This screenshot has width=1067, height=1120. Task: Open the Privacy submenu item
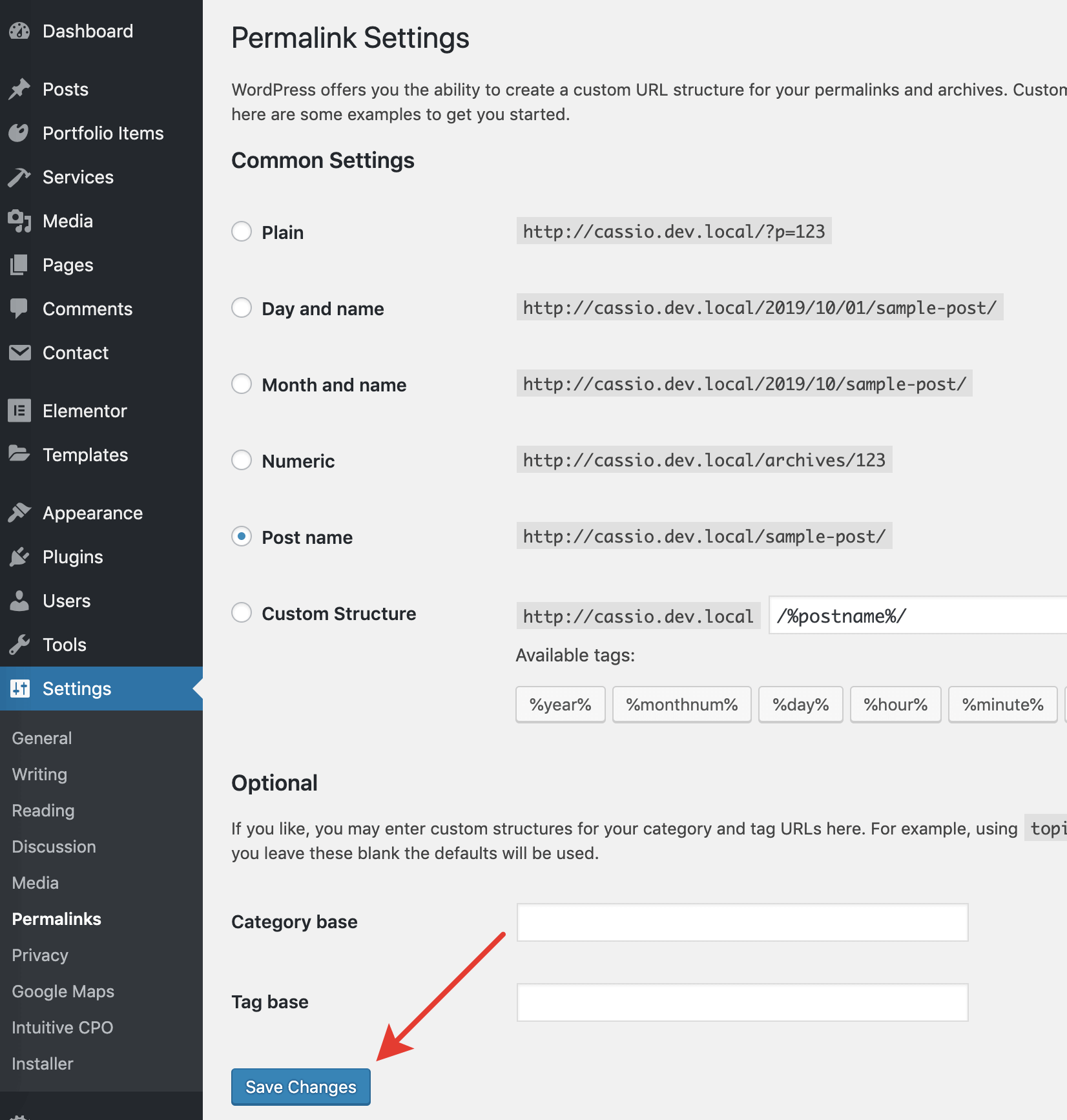coord(40,955)
